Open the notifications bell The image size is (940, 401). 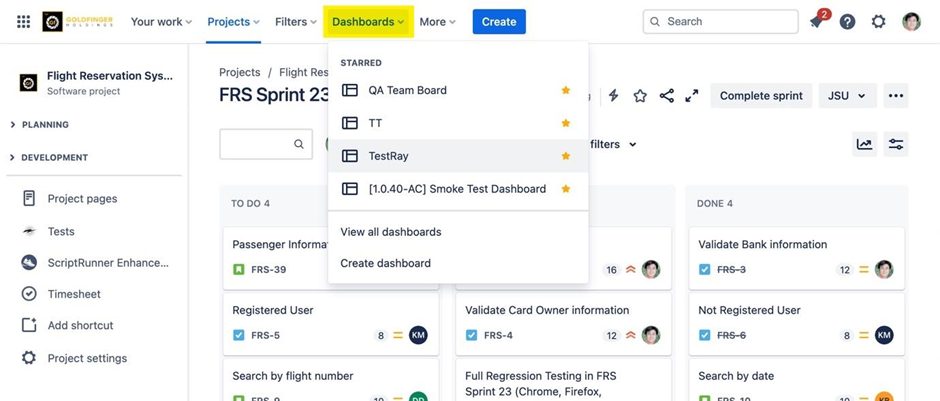pyautogui.click(x=816, y=22)
